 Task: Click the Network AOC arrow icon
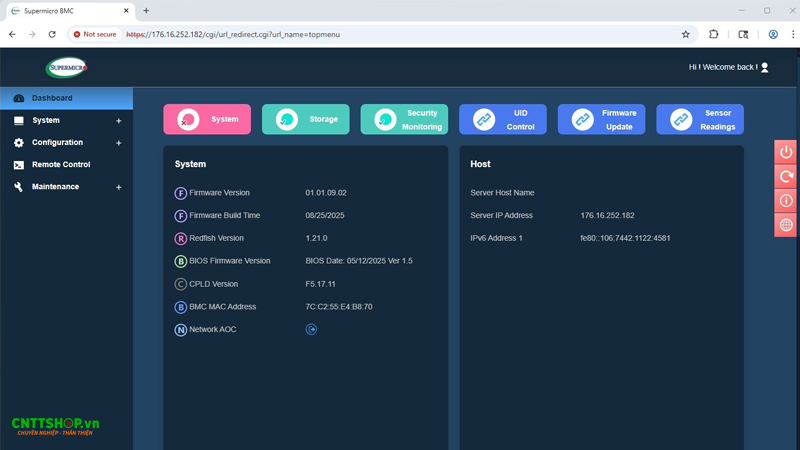[311, 329]
